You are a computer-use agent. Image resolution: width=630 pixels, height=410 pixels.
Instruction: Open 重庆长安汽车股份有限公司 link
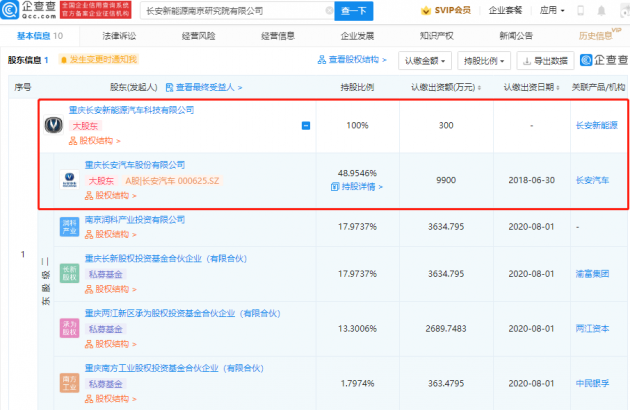point(135,165)
